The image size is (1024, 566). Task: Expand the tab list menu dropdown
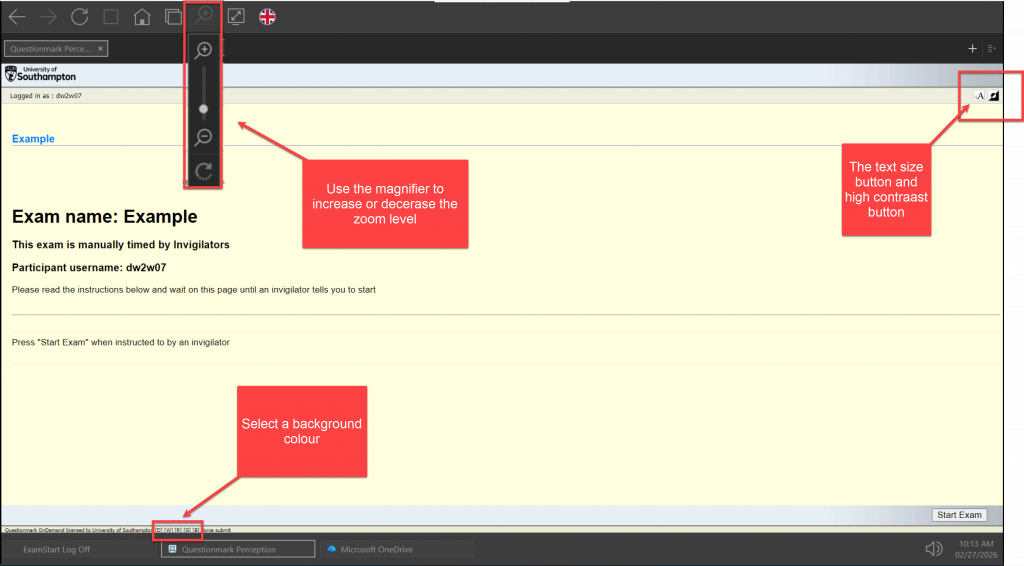pyautogui.click(x=991, y=48)
